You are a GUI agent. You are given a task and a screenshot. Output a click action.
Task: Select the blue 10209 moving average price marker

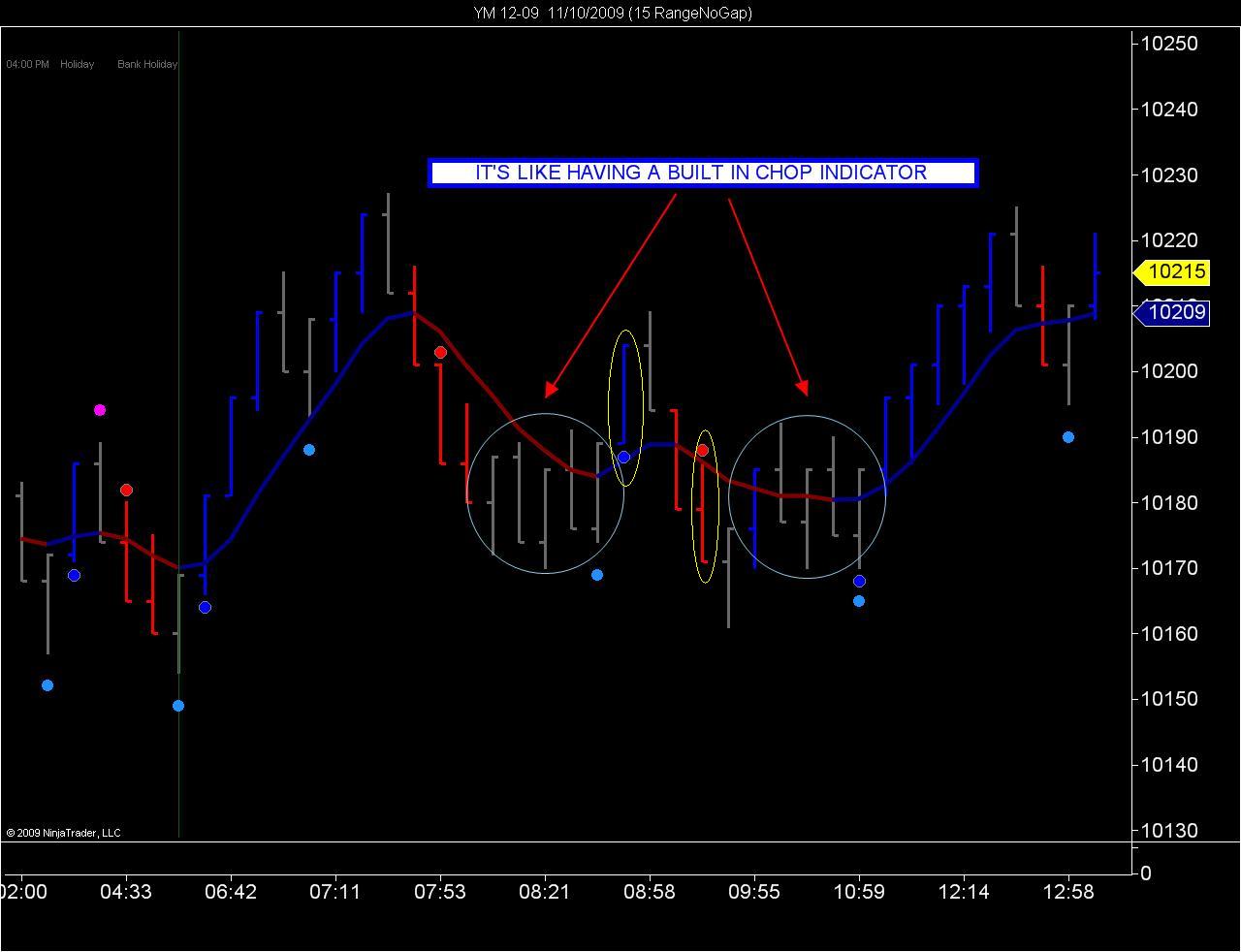coord(1171,312)
